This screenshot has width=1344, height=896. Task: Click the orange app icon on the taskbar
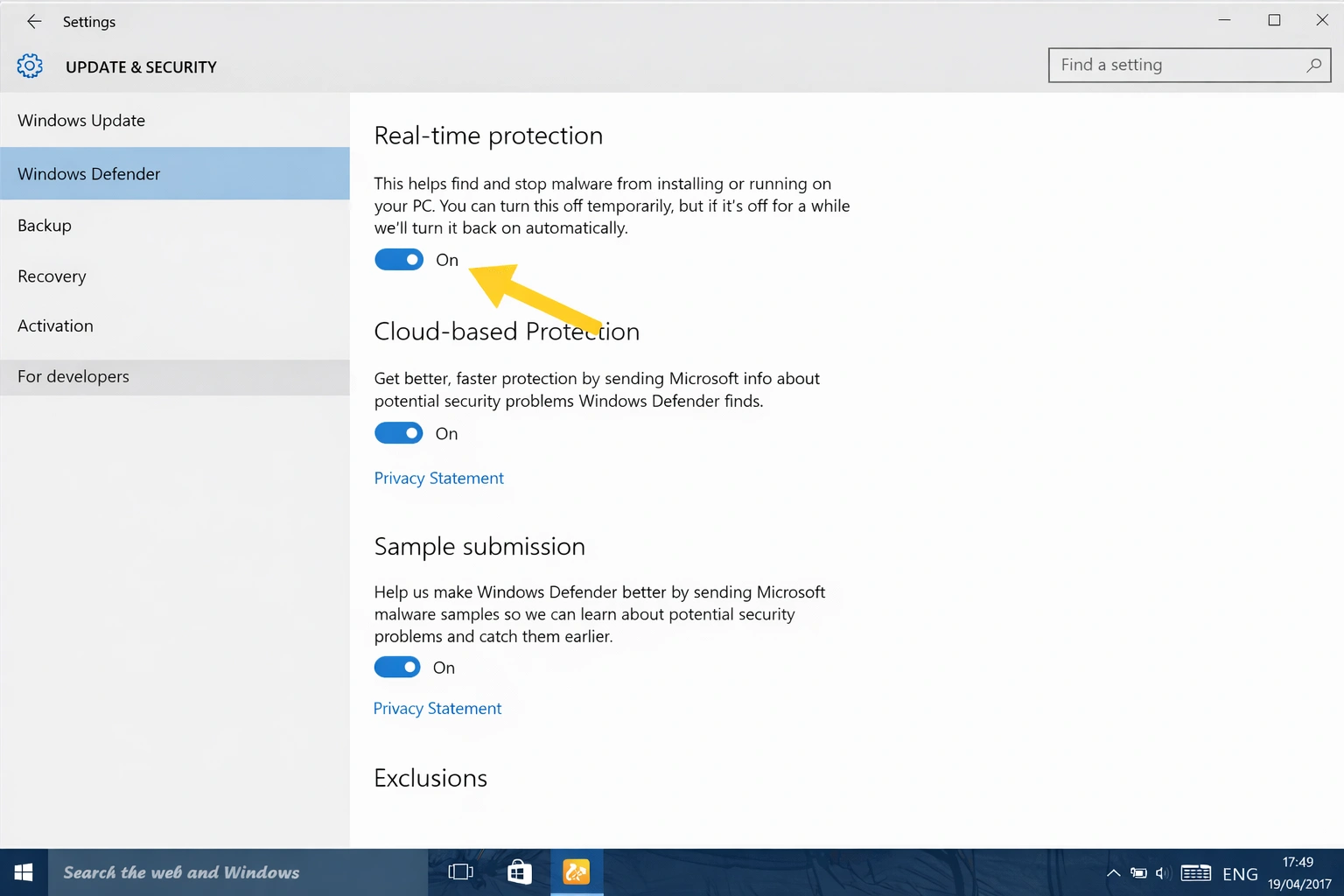click(576, 871)
